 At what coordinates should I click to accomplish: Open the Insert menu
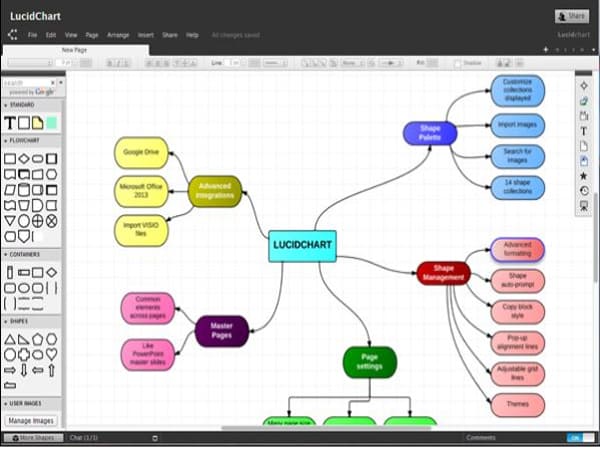pyautogui.click(x=146, y=35)
